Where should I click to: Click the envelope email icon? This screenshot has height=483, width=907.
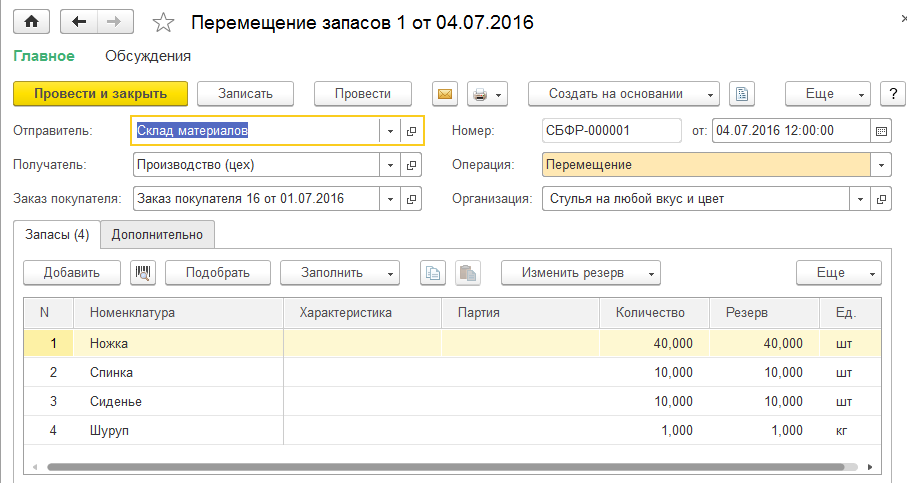pyautogui.click(x=445, y=94)
